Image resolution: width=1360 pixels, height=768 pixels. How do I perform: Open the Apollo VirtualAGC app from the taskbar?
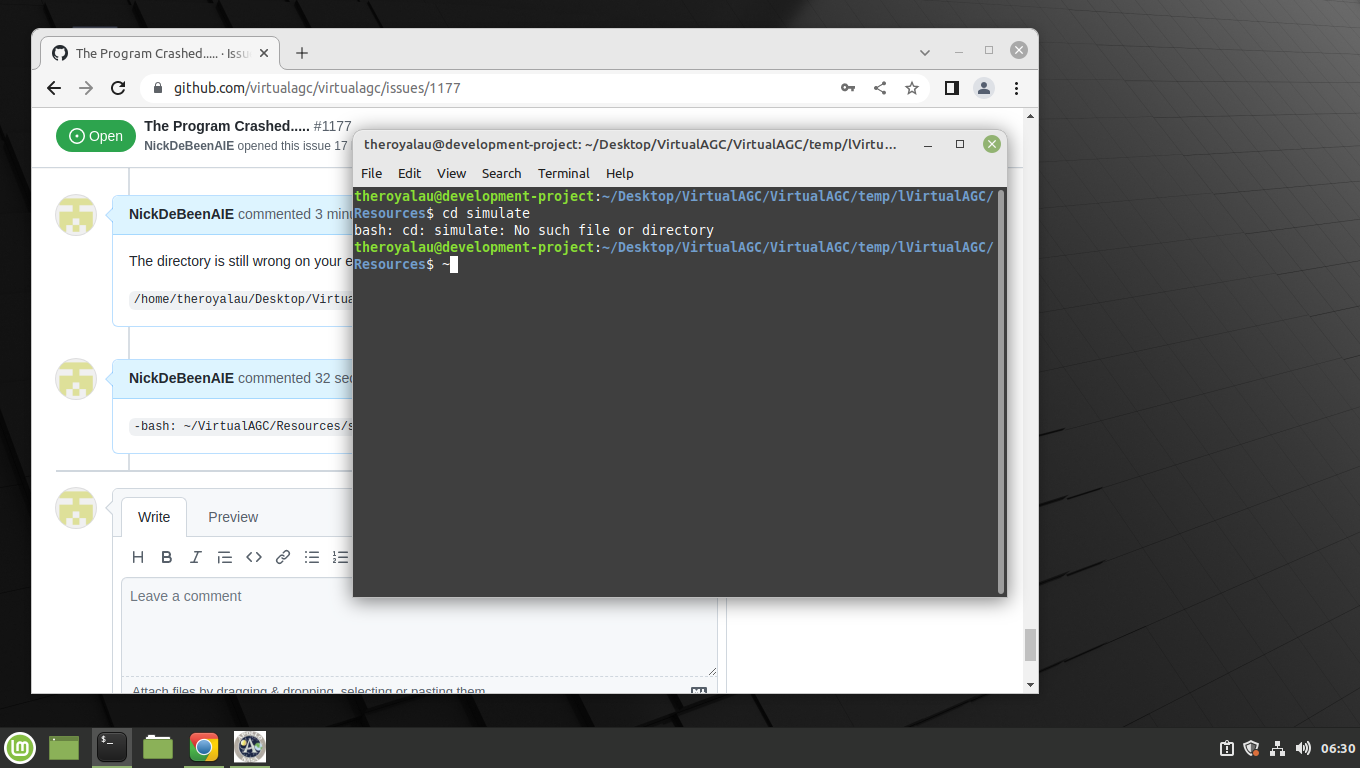click(x=249, y=747)
